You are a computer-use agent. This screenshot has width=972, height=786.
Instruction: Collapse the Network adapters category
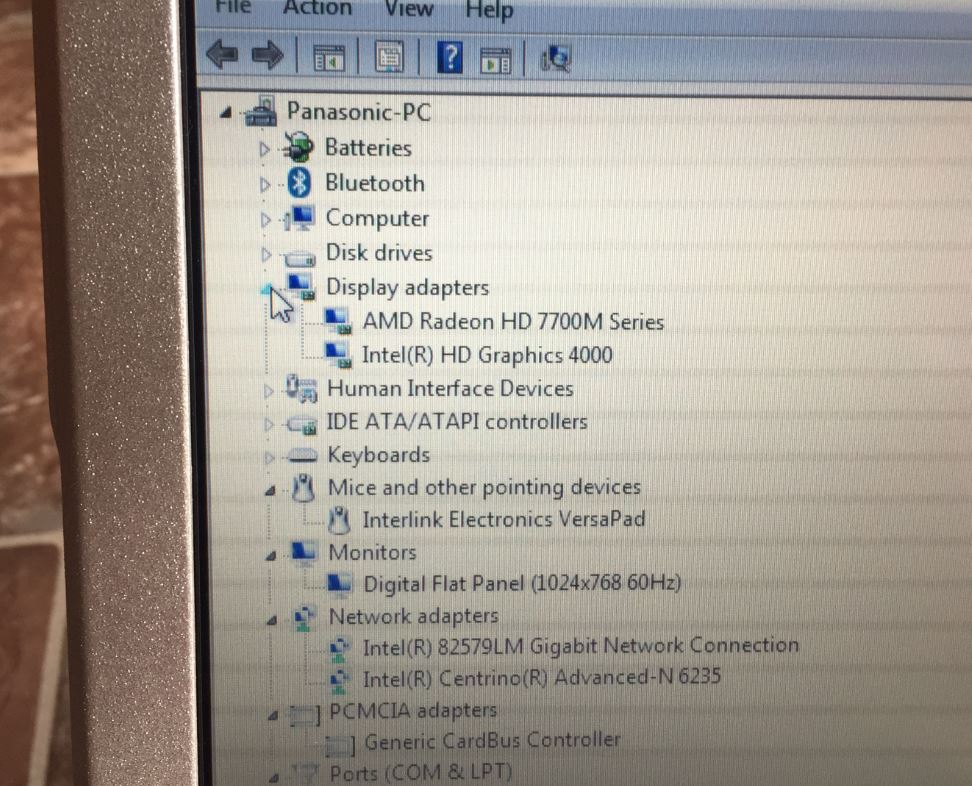pos(272,620)
